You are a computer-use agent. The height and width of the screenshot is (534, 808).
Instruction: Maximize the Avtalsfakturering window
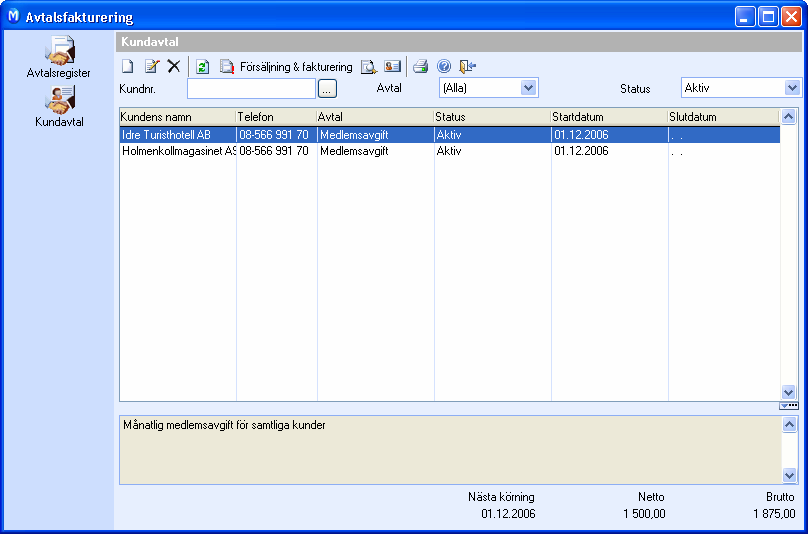[768, 17]
